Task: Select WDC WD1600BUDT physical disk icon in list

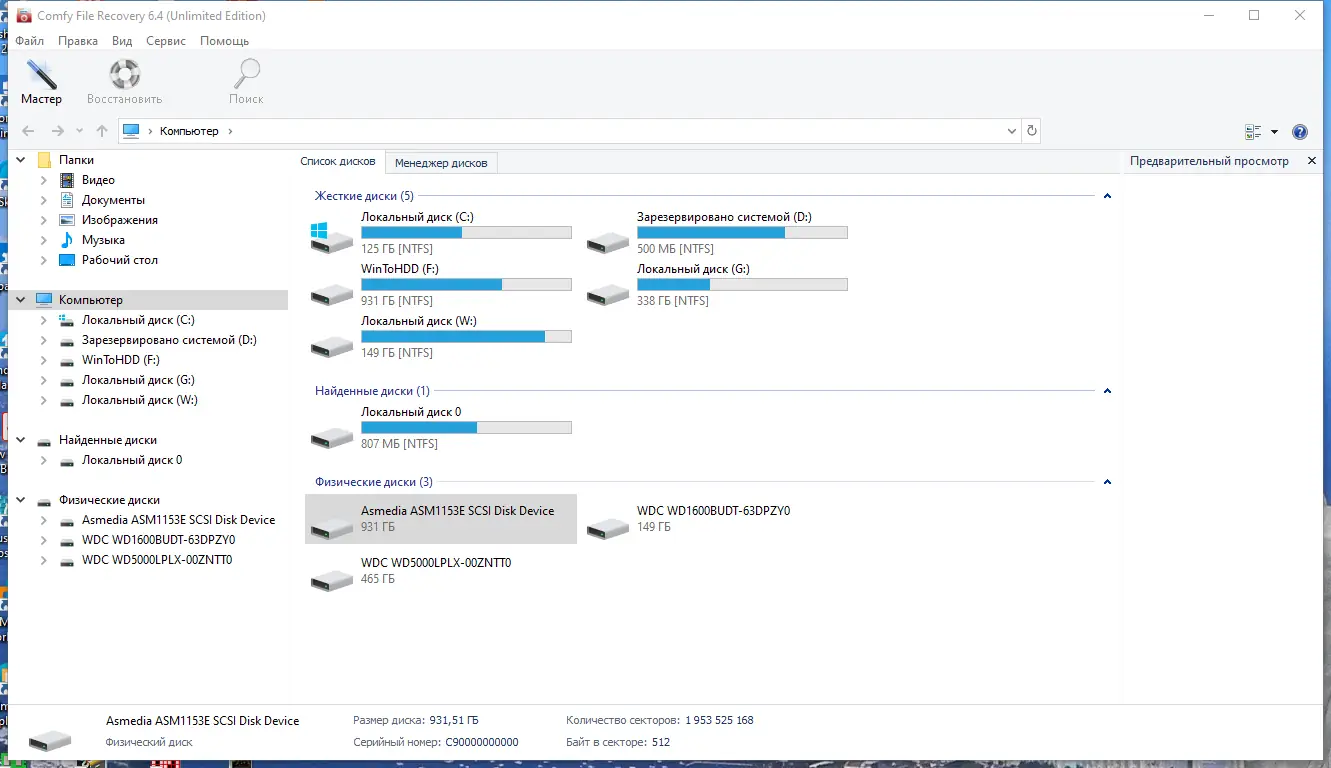Action: pyautogui.click(x=608, y=527)
